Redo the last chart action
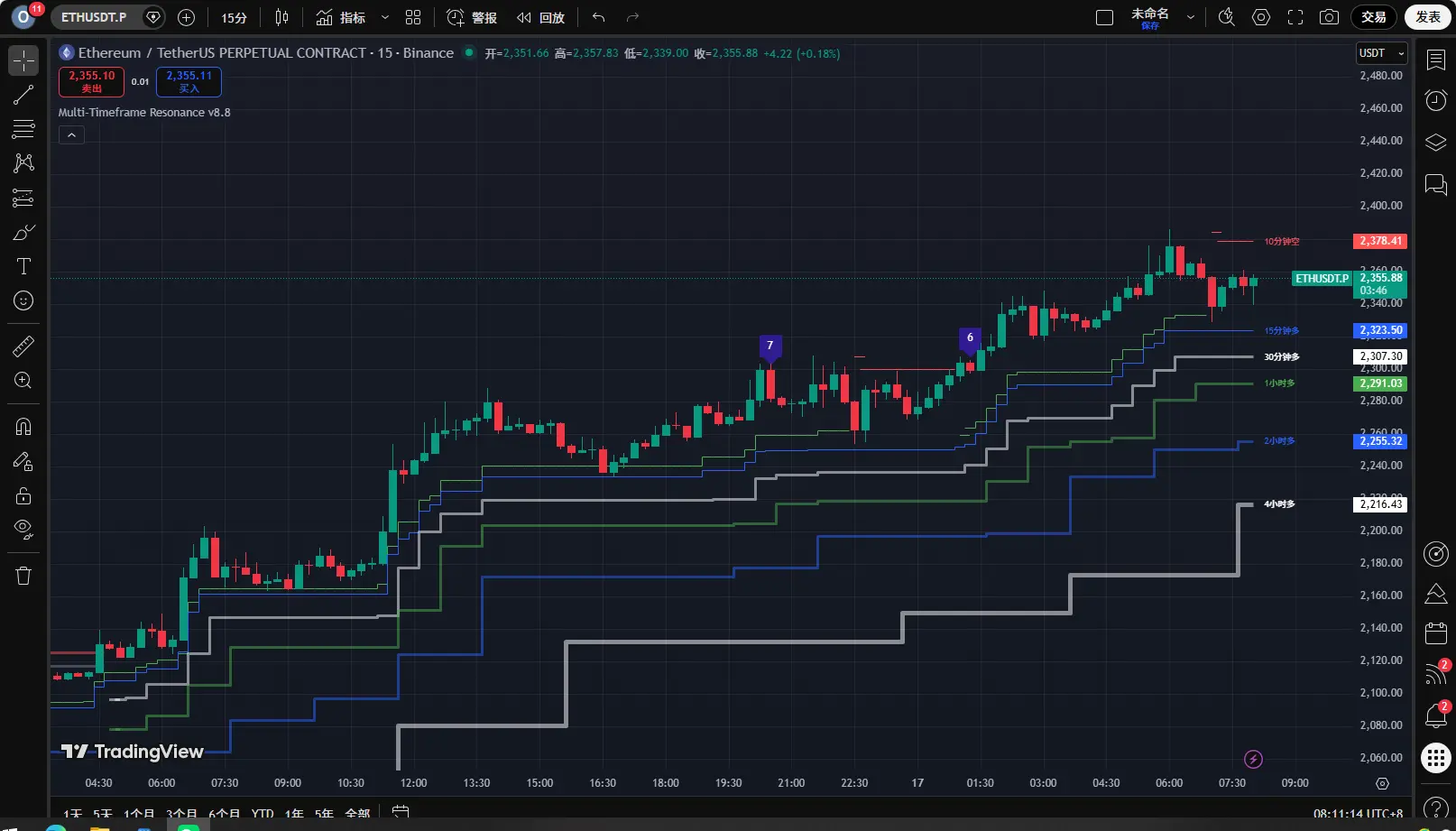1456x831 pixels. (632, 17)
